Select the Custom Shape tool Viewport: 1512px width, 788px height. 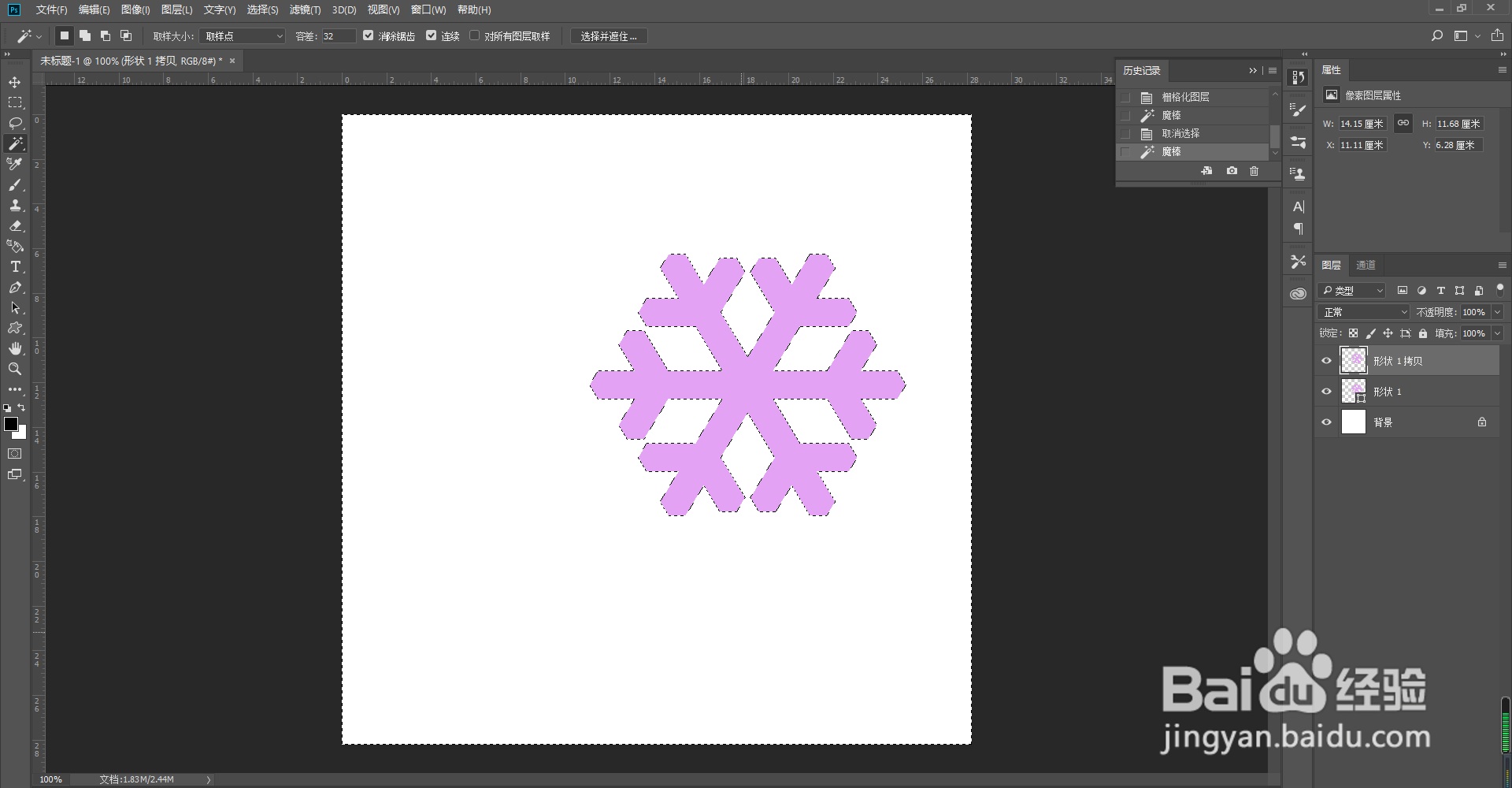point(15,328)
